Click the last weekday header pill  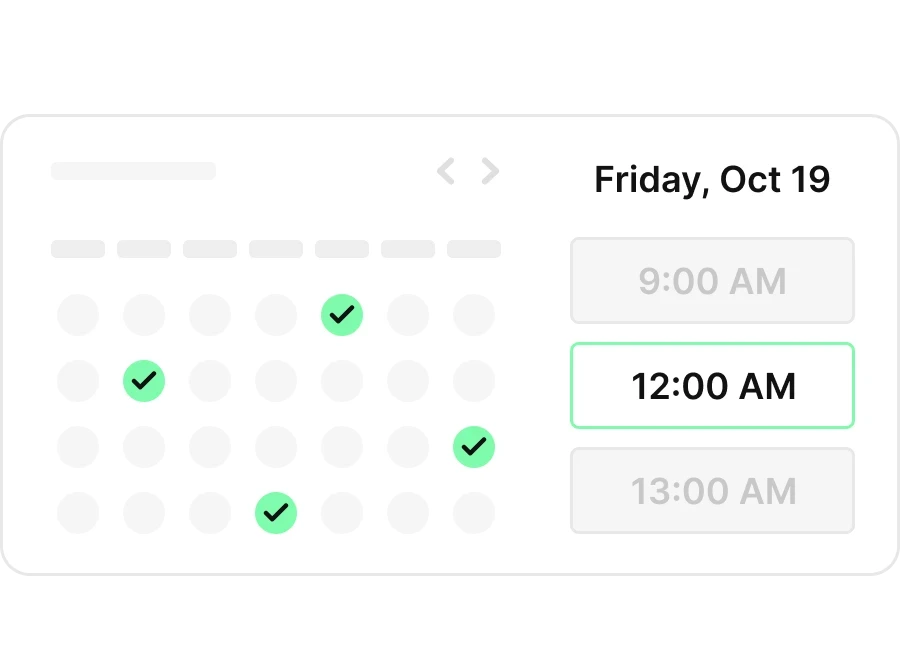[x=474, y=249]
